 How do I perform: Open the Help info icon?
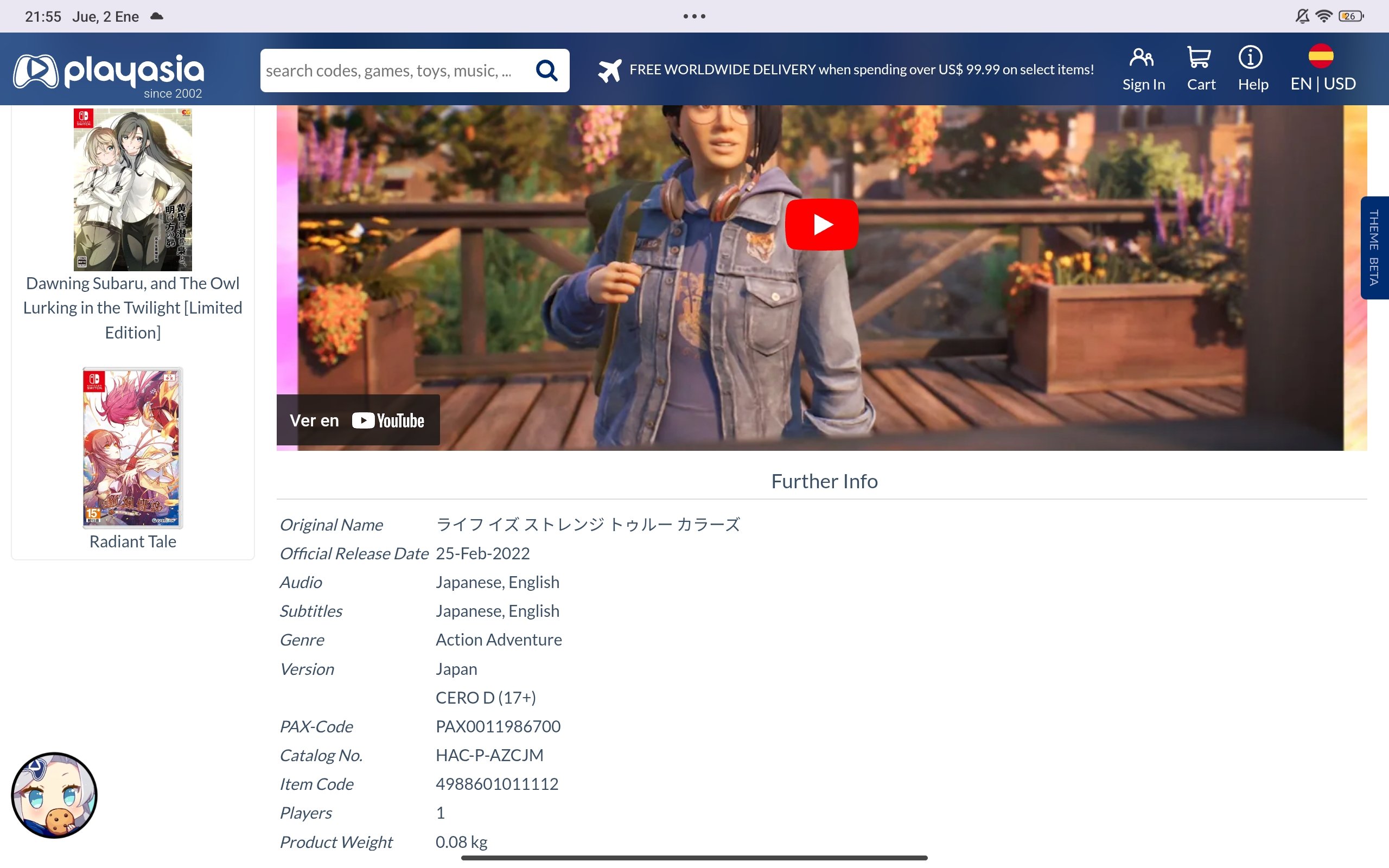[x=1252, y=69]
